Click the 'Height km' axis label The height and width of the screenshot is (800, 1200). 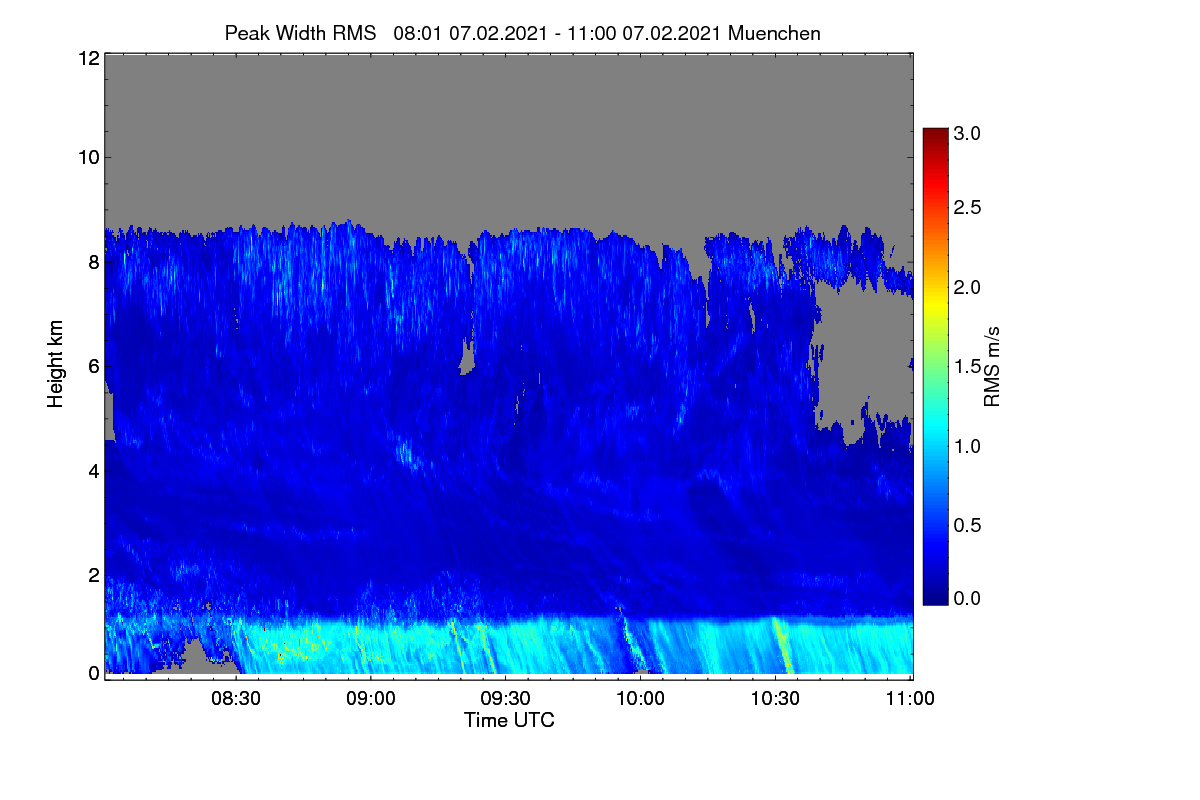pyautogui.click(x=56, y=363)
